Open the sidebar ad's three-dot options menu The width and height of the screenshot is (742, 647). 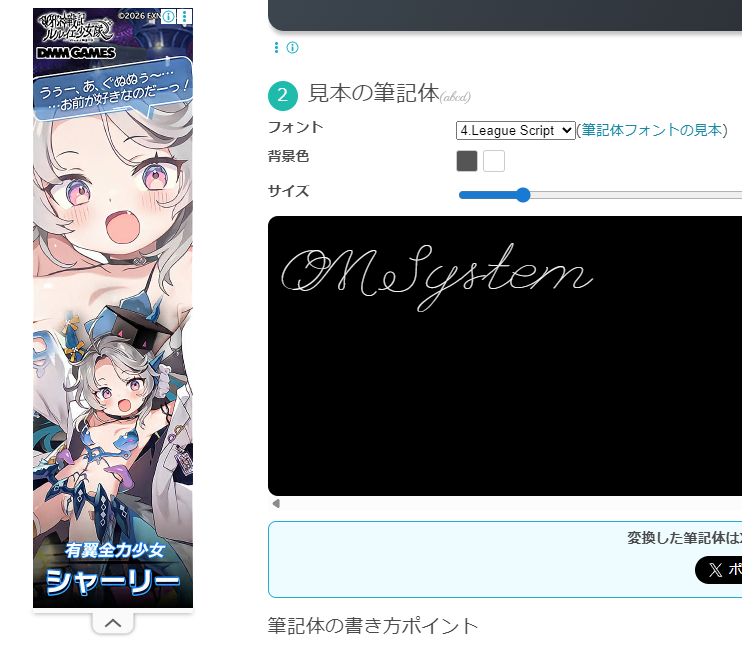point(184,17)
